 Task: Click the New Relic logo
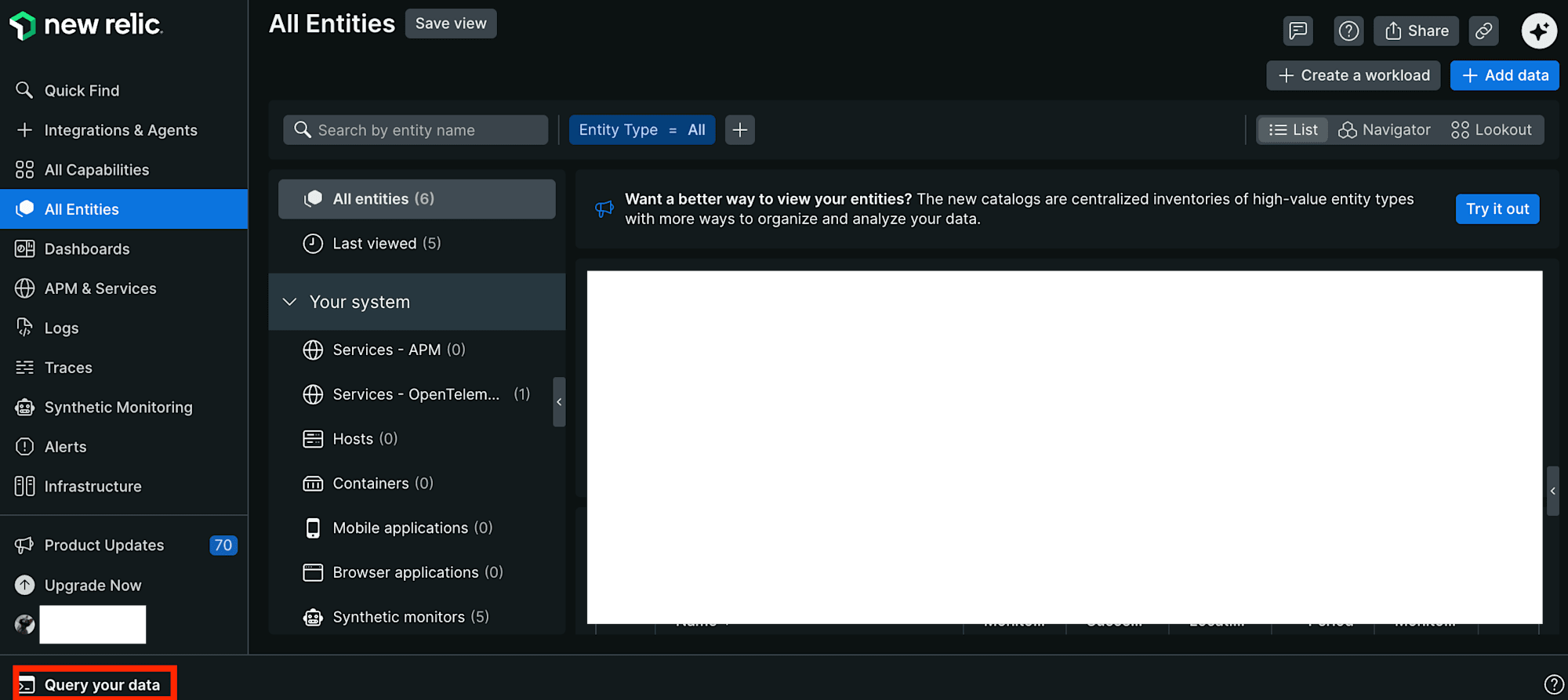coord(85,25)
